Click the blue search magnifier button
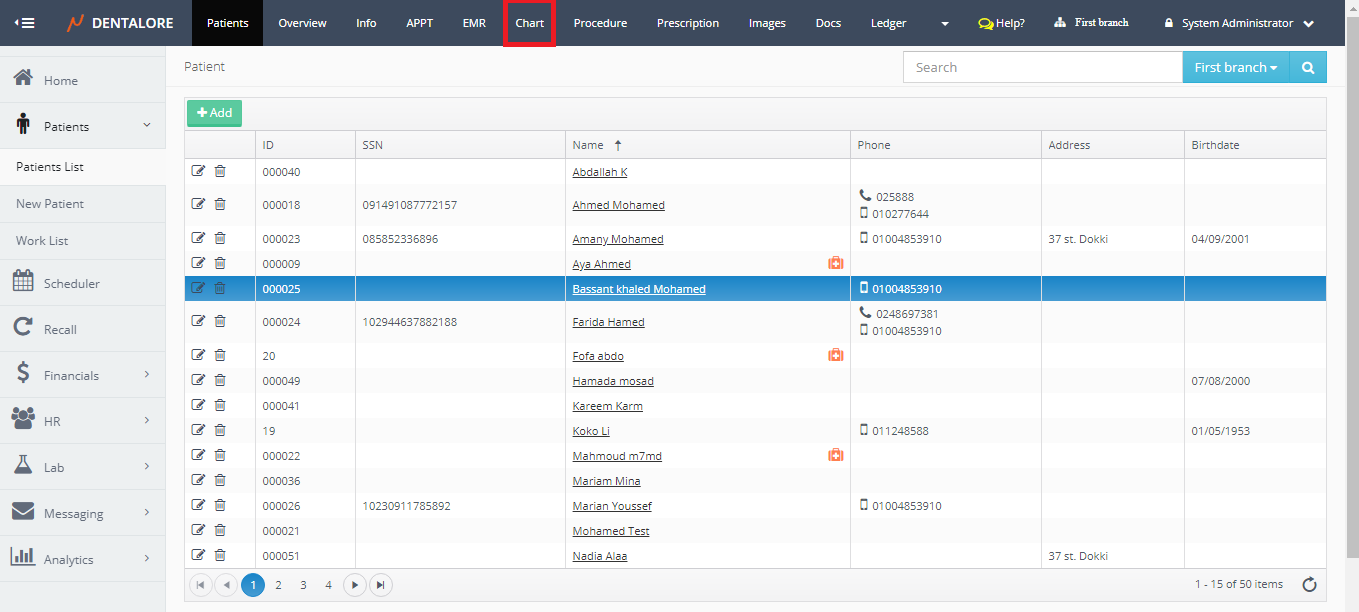Viewport: 1359px width, 612px height. (1308, 68)
